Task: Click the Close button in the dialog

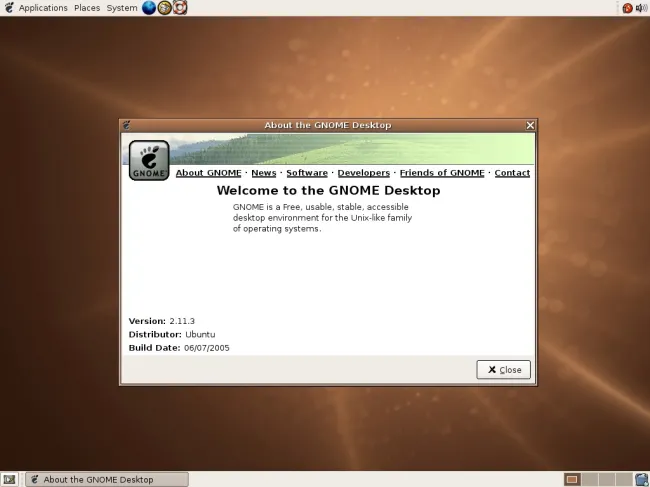Action: 503,369
